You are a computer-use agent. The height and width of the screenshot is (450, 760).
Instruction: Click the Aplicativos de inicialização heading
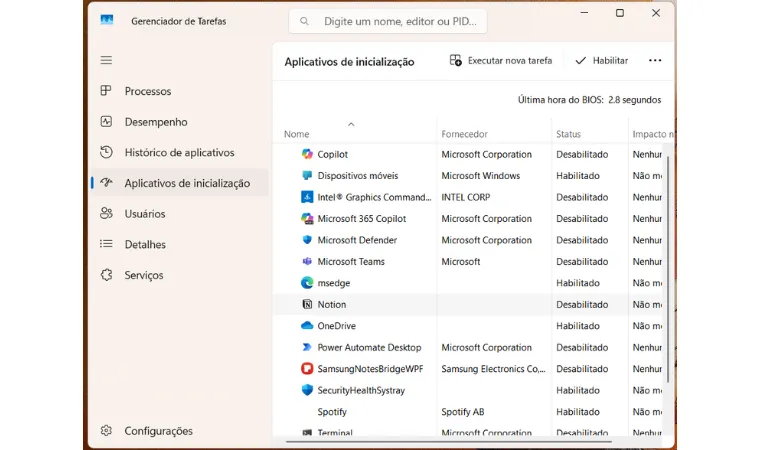(349, 62)
